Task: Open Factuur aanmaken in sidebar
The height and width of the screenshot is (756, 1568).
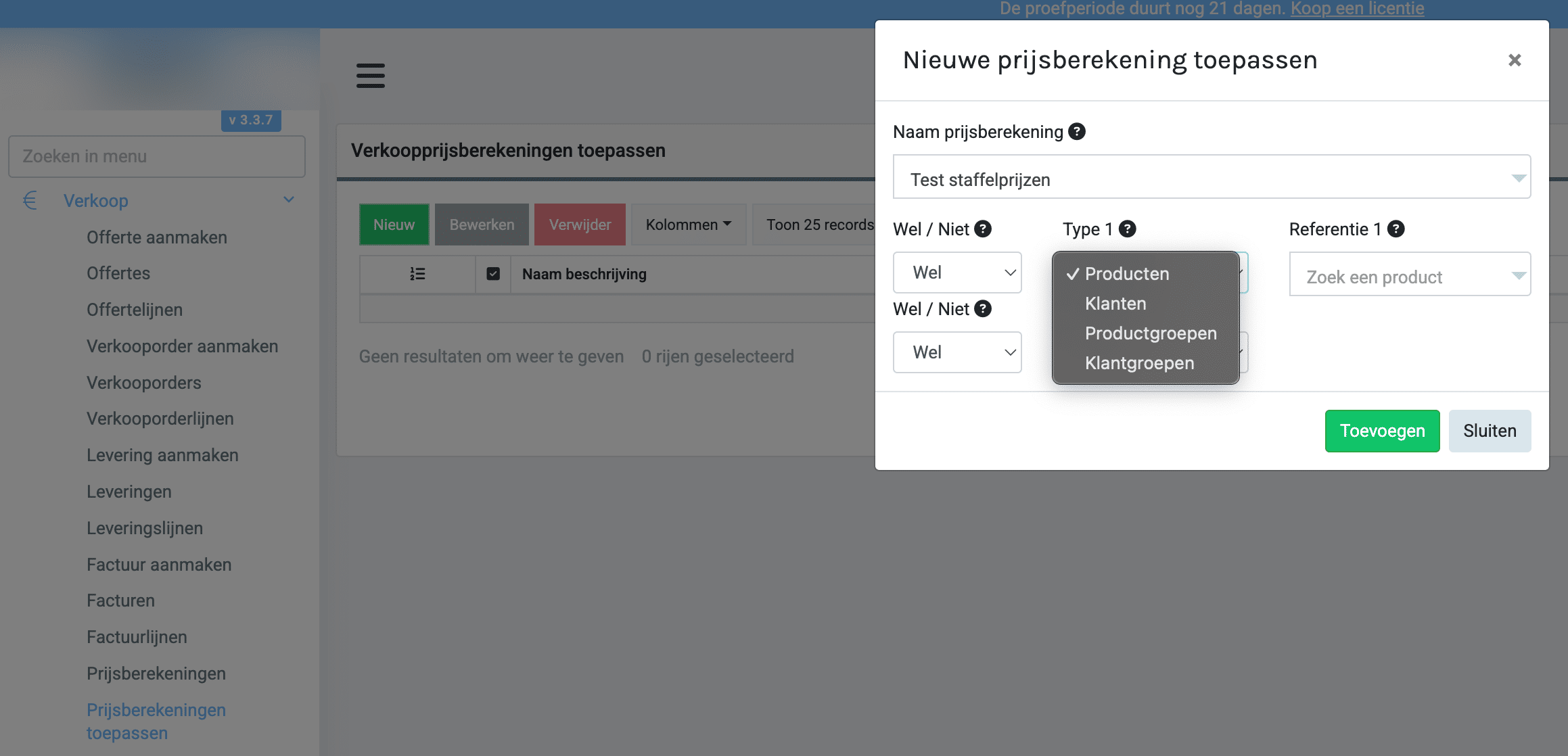Action: (x=159, y=565)
